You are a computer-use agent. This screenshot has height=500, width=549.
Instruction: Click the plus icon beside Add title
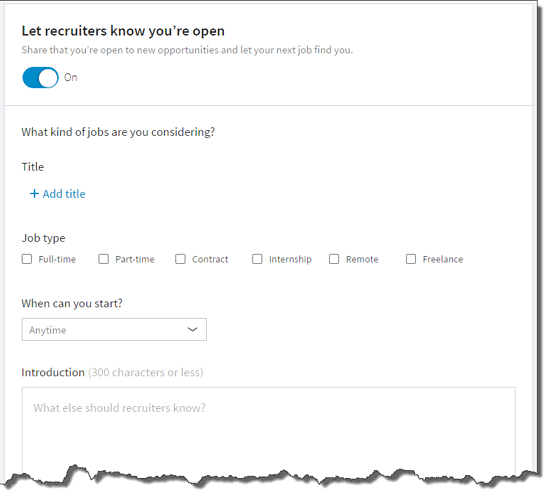[34, 194]
